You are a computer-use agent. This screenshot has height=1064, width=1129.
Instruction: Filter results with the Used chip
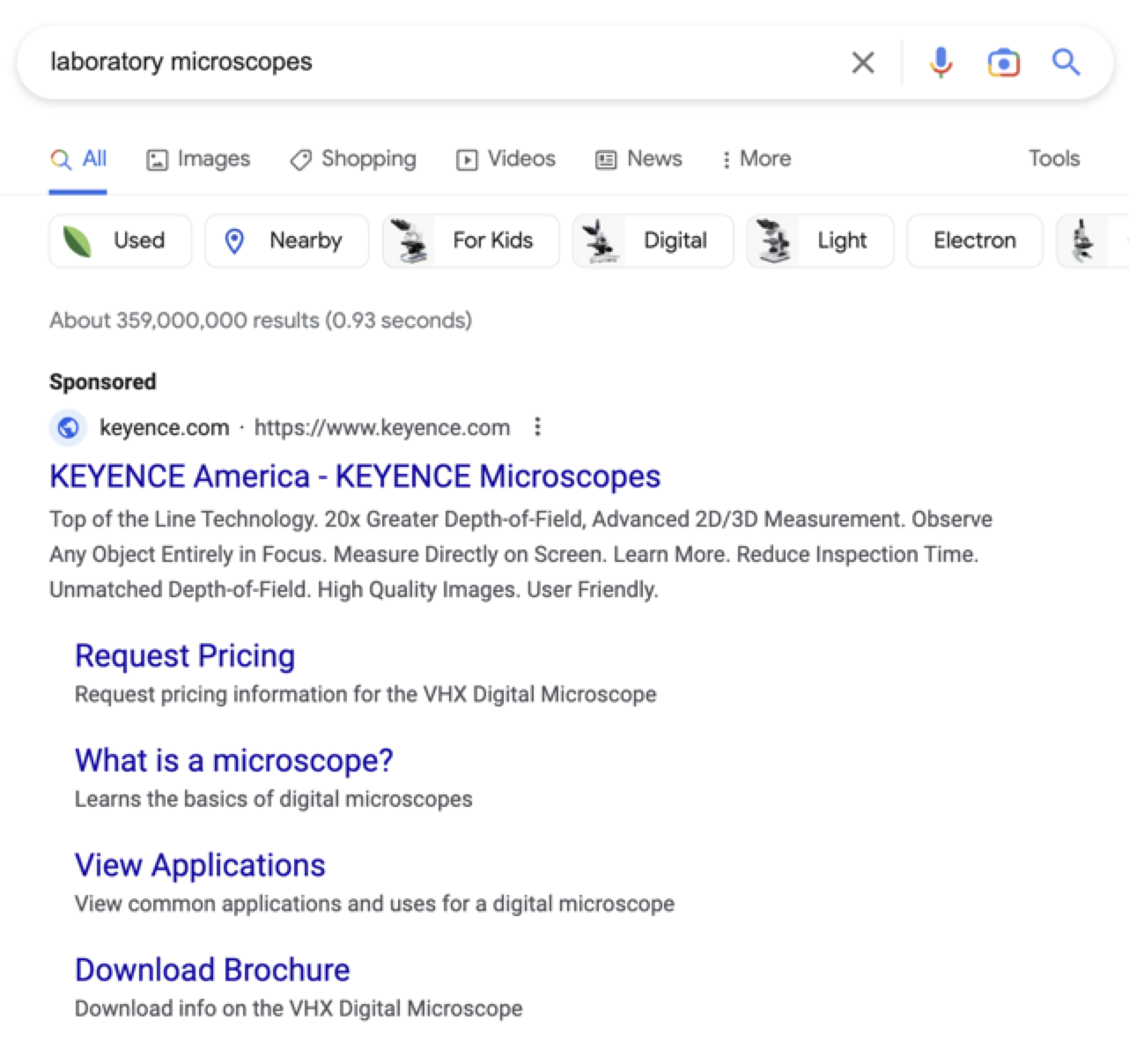tap(120, 240)
